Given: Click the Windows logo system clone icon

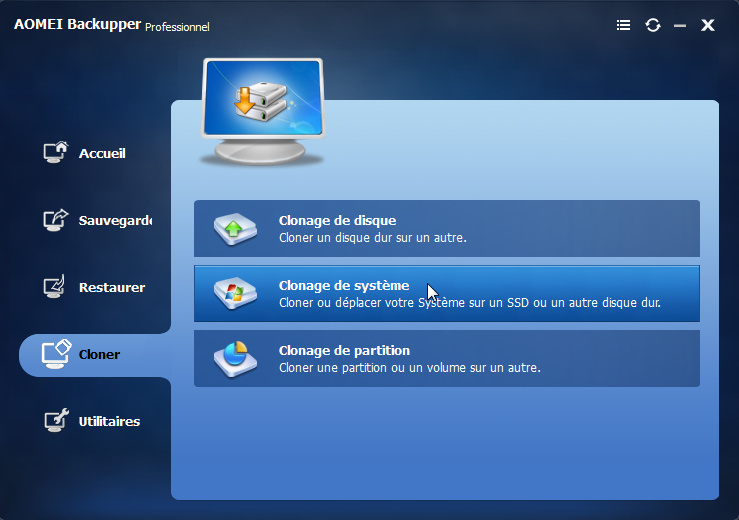Looking at the screenshot, I should pyautogui.click(x=235, y=293).
